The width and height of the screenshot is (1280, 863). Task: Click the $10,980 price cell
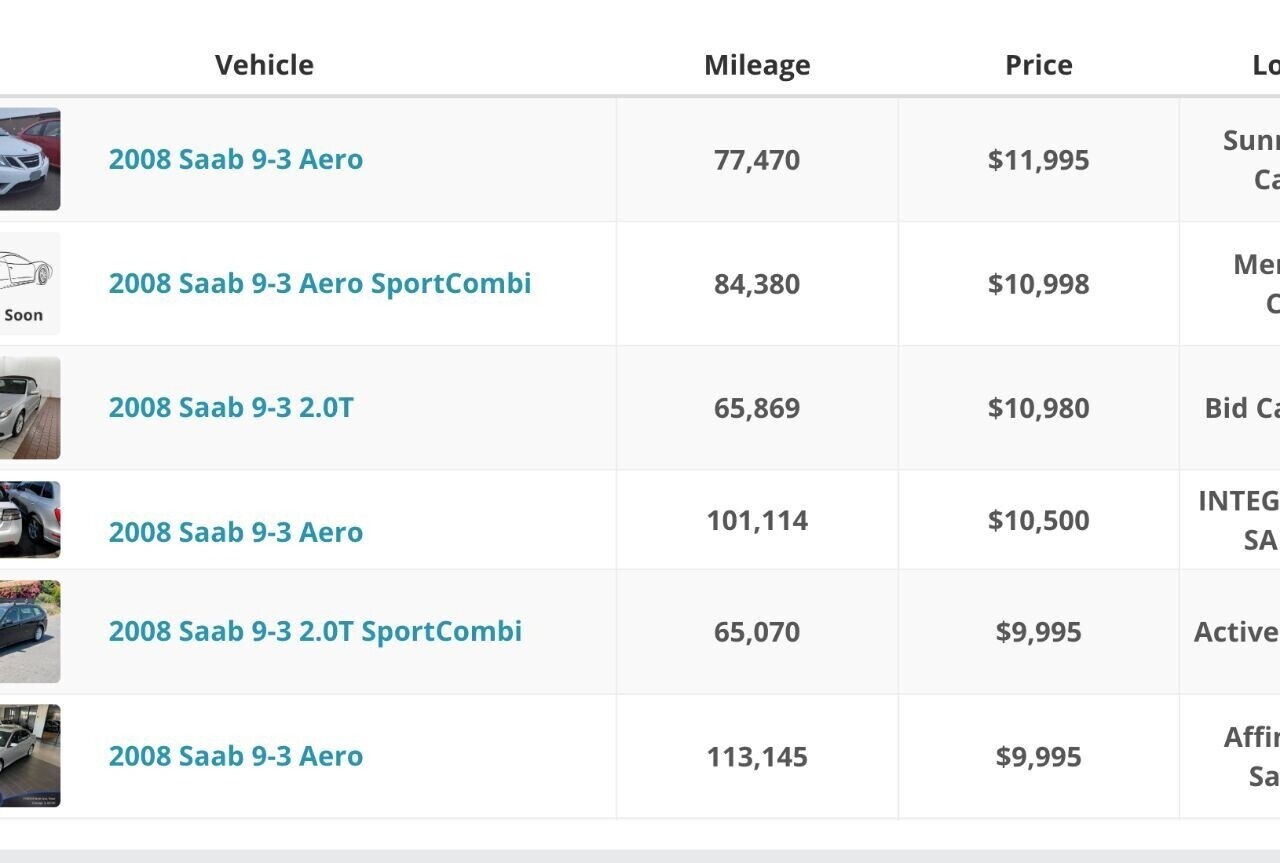1038,408
